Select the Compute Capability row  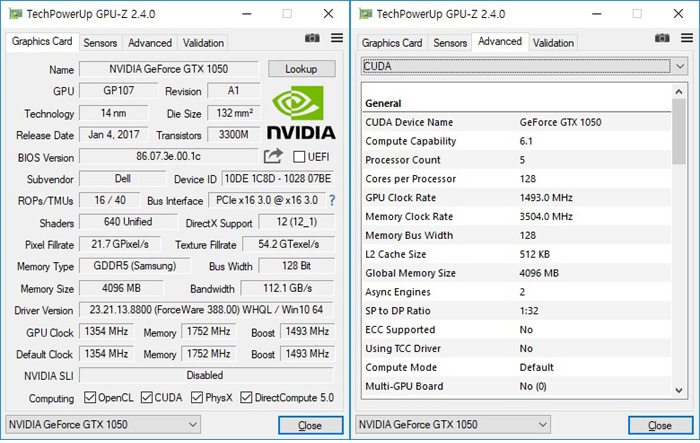click(516, 141)
